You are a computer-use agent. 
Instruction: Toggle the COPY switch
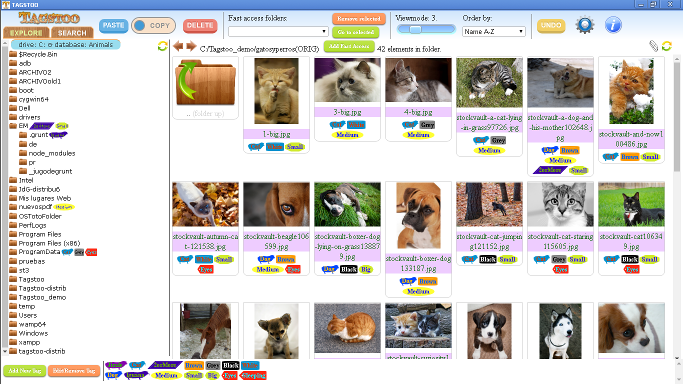pyautogui.click(x=153, y=25)
